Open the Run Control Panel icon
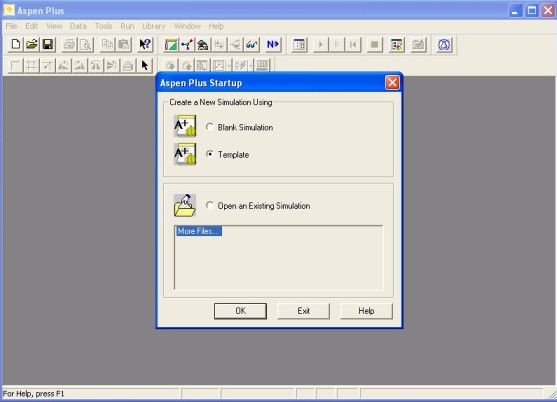The image size is (557, 402). point(299,45)
